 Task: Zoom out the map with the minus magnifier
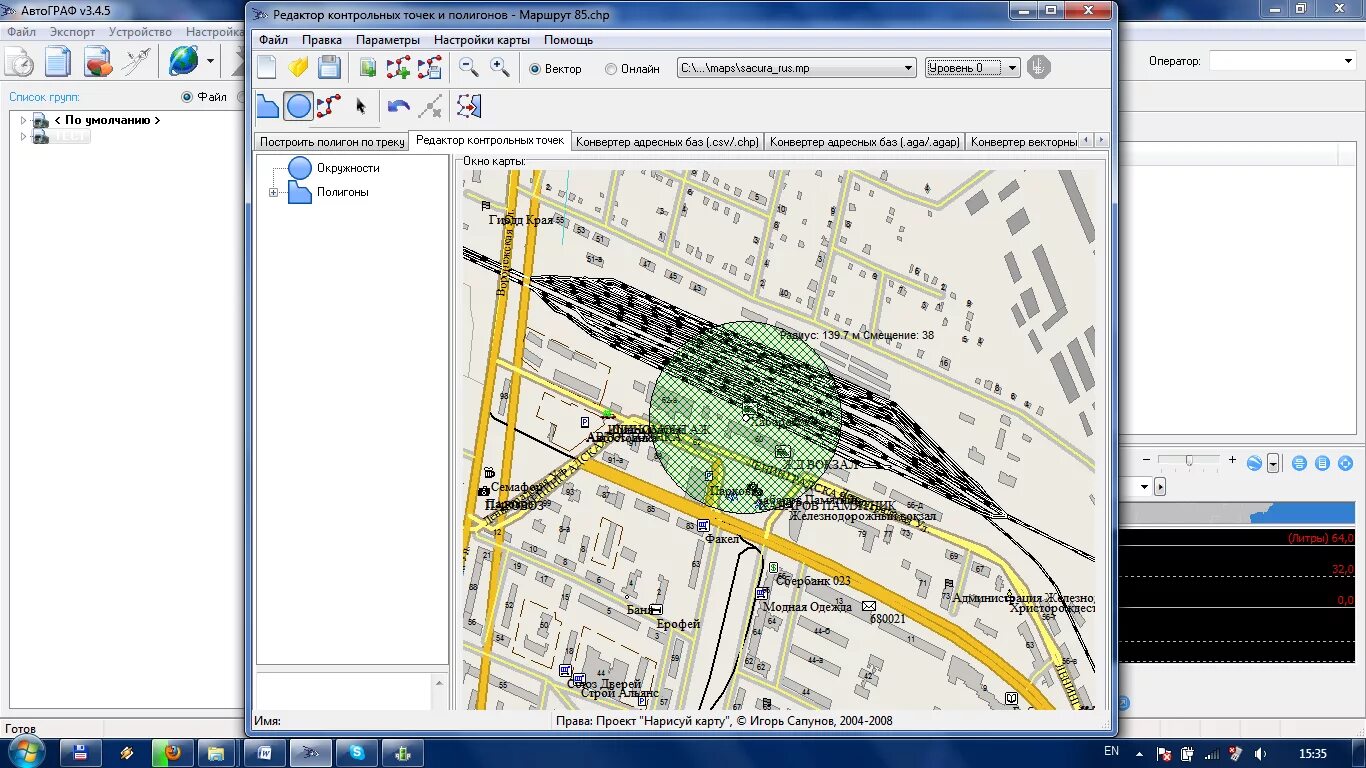(468, 68)
